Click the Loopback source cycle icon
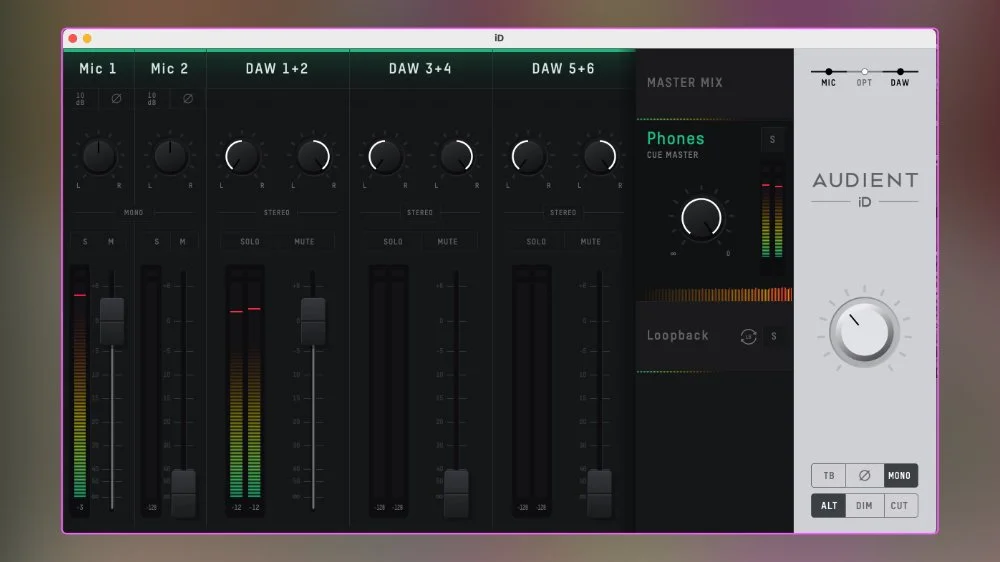Image resolution: width=1000 pixels, height=562 pixels. pos(748,336)
